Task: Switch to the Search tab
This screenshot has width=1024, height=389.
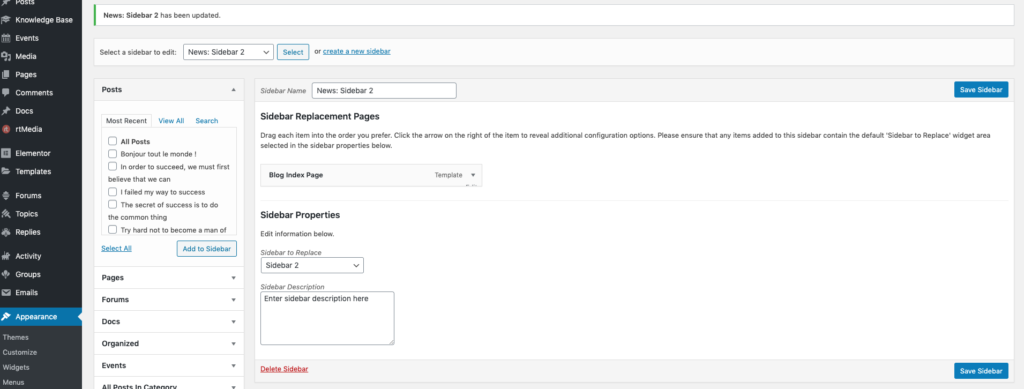Action: point(206,121)
